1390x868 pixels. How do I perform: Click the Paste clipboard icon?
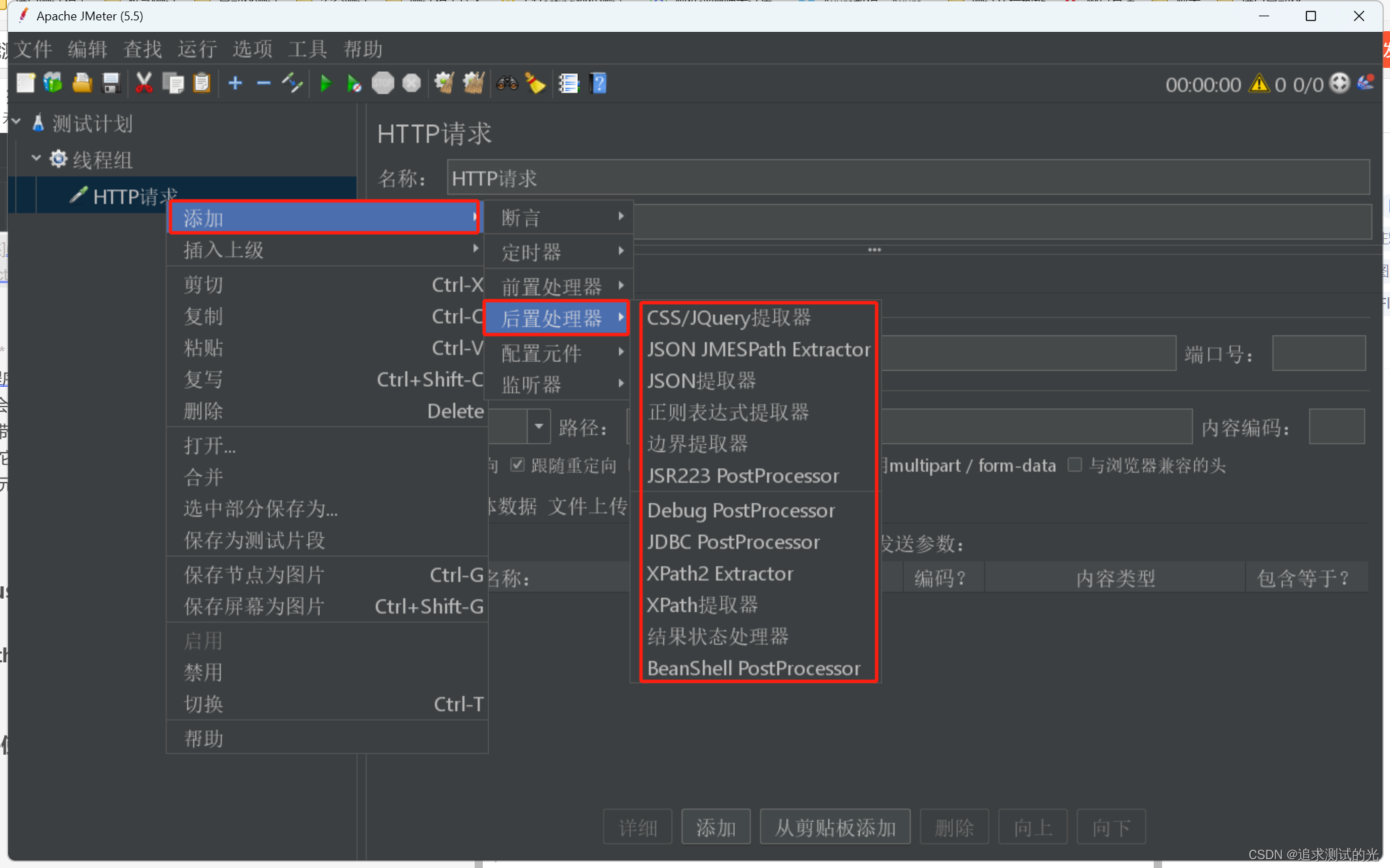click(x=202, y=83)
